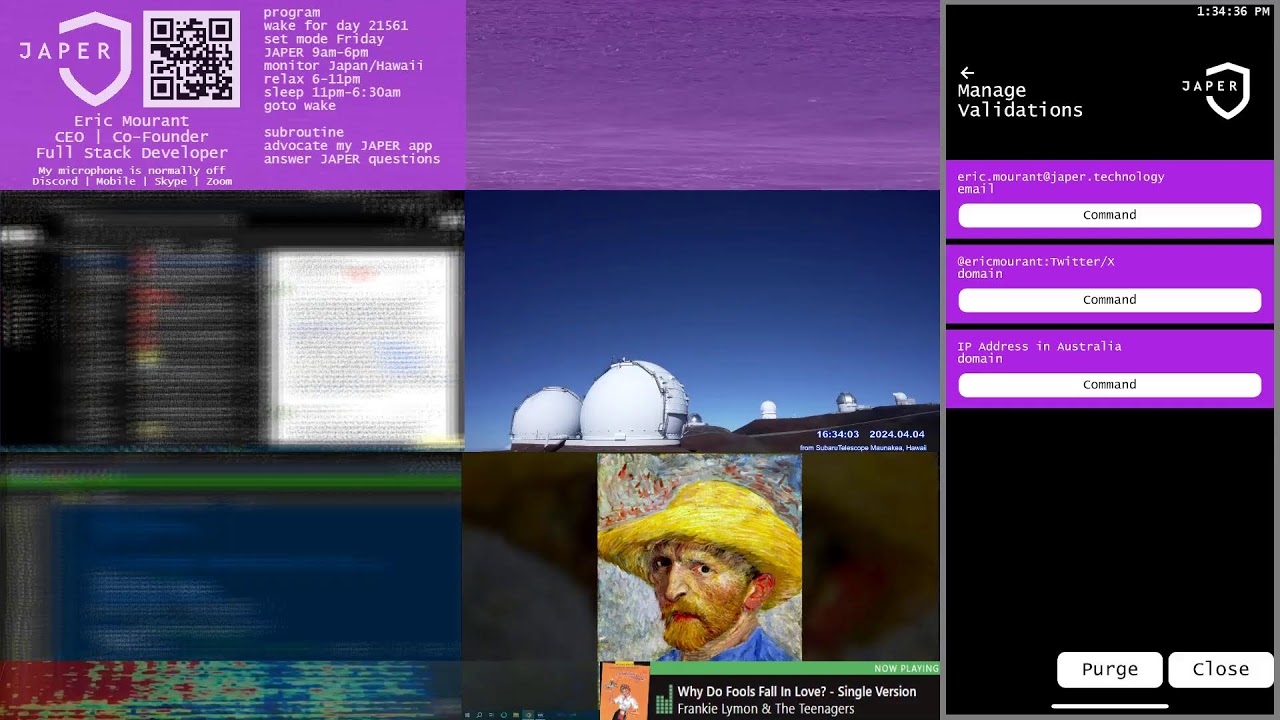
Task: Click the Mobile label in the banner
Action: 116,182
